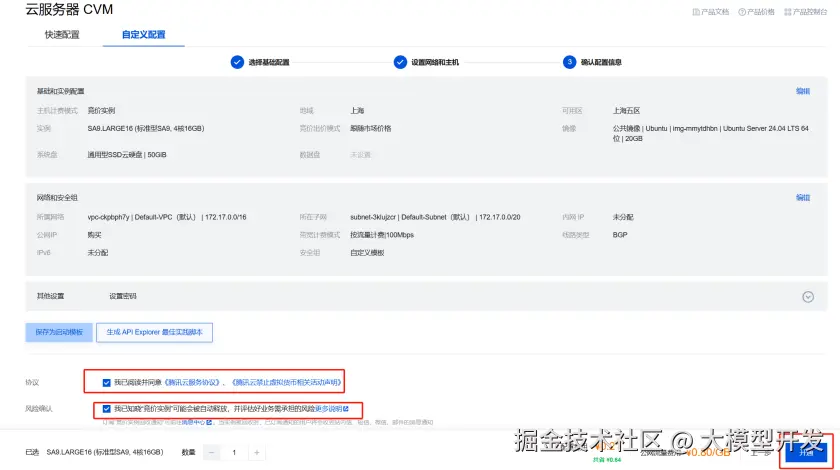Open 产品文档 documentation link
The image size is (840, 470).
(x=710, y=12)
